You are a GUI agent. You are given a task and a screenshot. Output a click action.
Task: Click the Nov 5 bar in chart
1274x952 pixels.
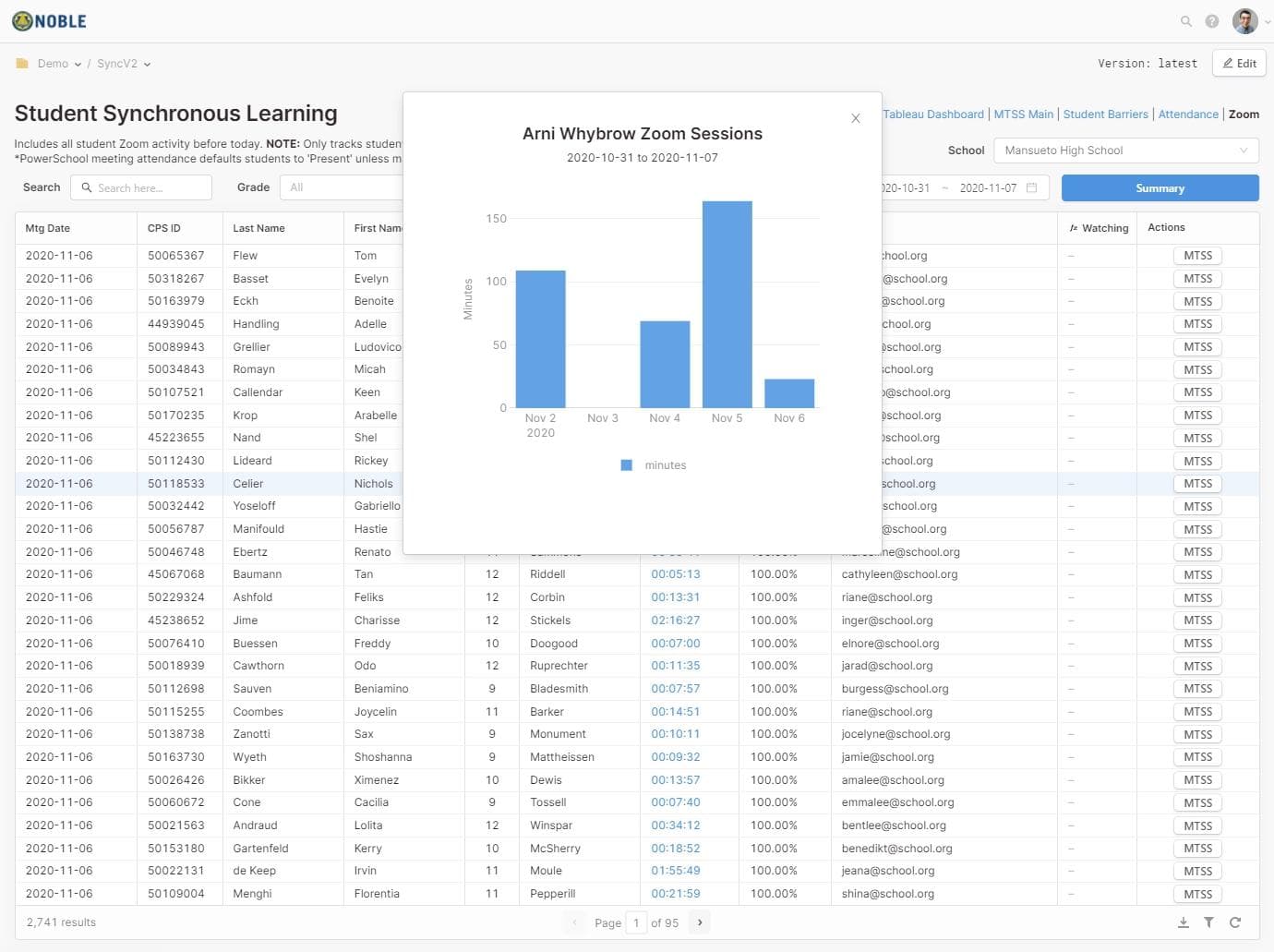pyautogui.click(x=727, y=305)
